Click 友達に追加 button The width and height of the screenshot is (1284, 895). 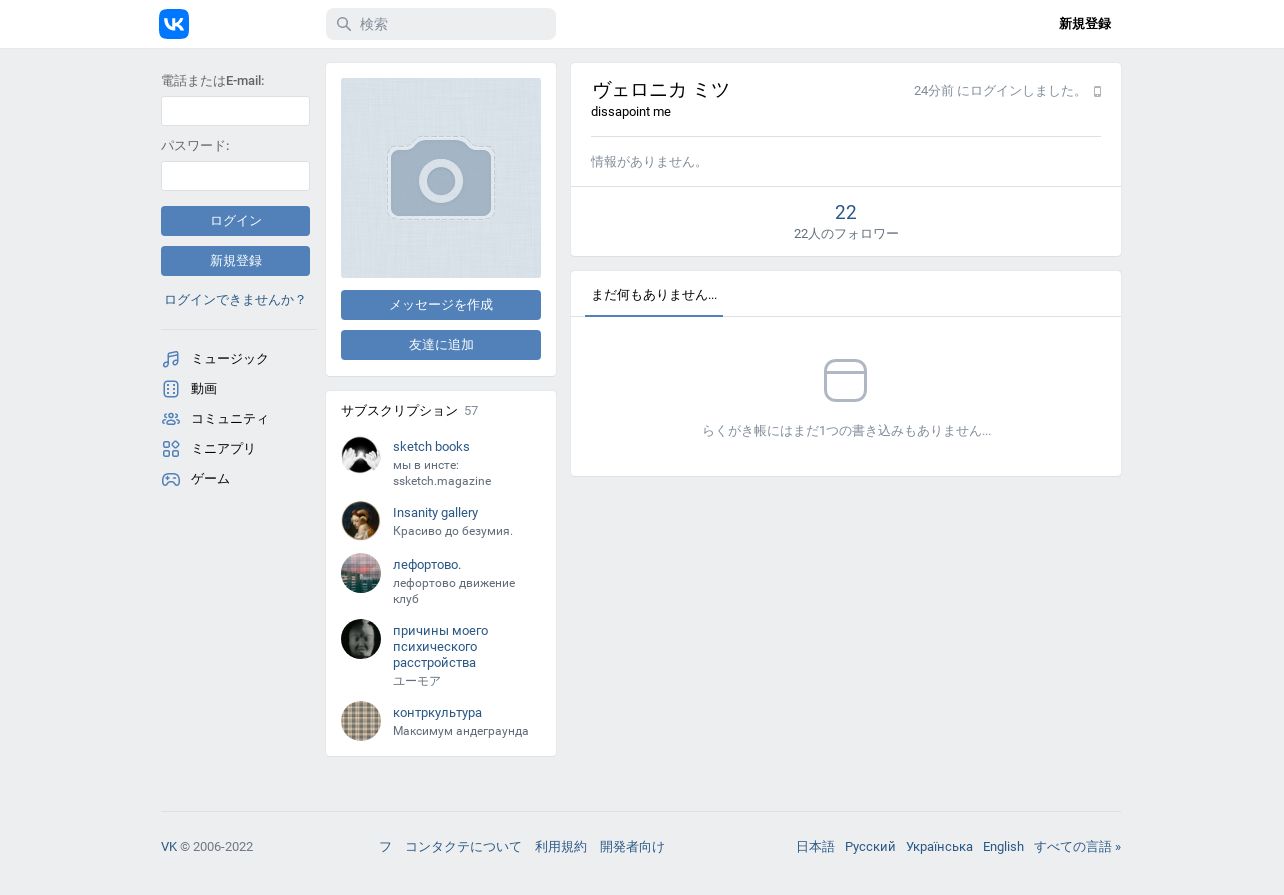(441, 345)
